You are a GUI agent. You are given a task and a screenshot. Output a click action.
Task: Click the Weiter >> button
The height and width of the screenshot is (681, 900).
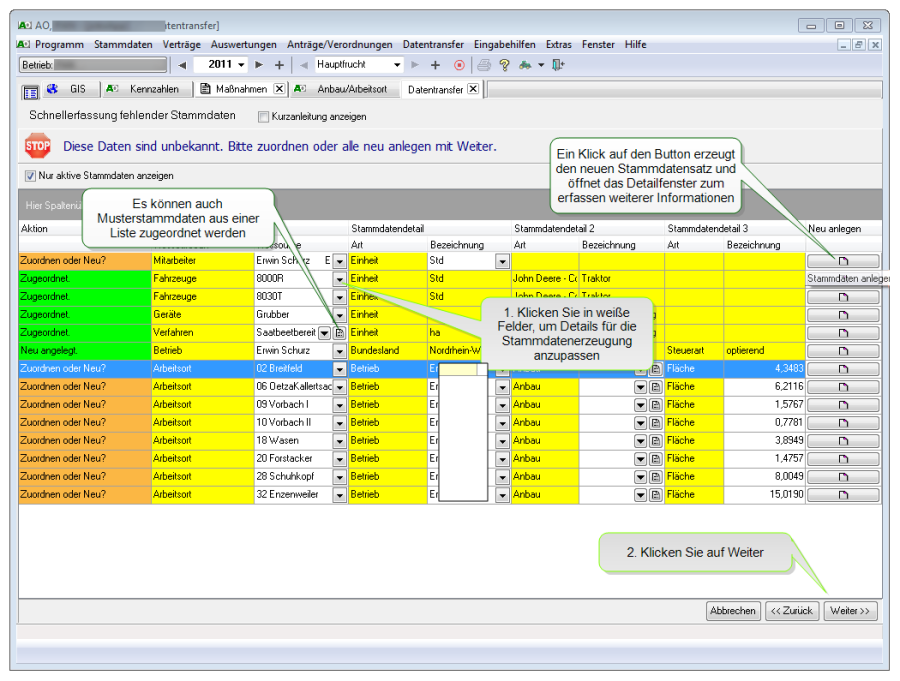pyautogui.click(x=850, y=611)
